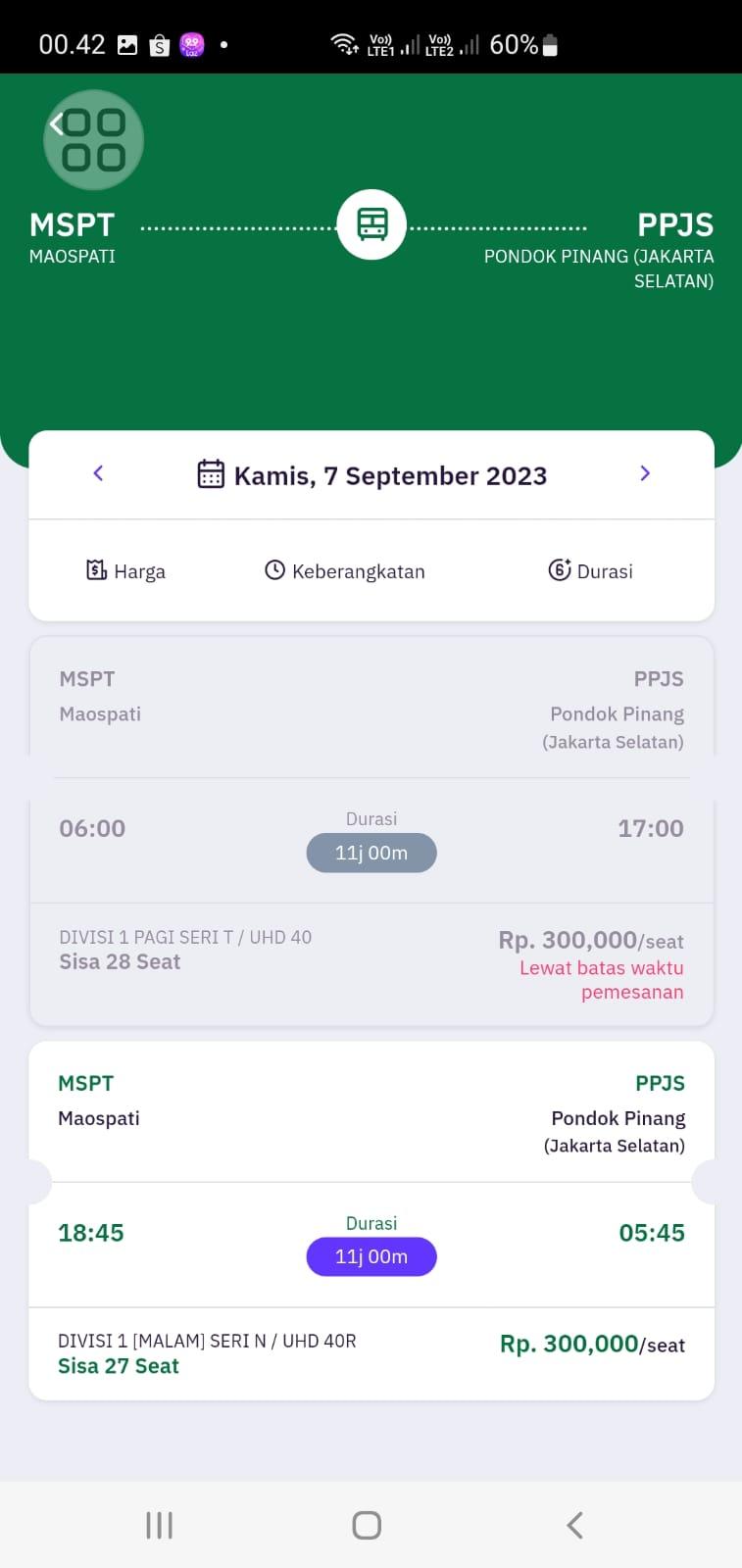Tap the bus icon between MSPT and PPJS

[371, 224]
